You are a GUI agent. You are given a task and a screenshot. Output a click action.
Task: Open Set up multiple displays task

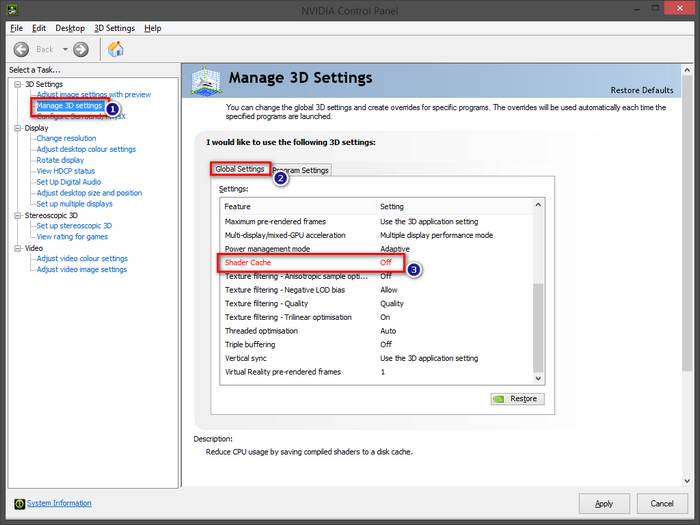click(x=75, y=204)
